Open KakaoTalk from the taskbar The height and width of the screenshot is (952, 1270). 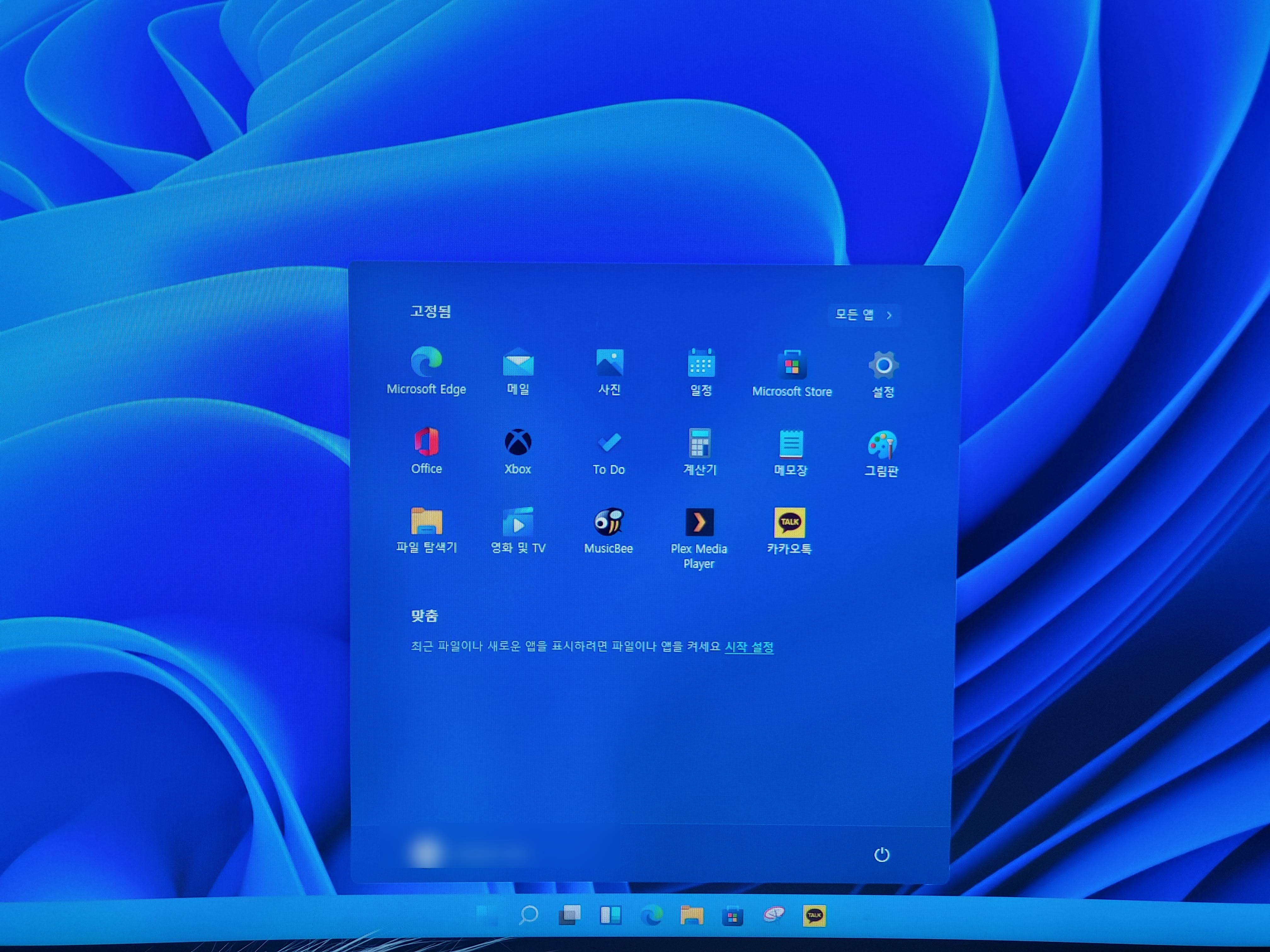click(x=814, y=916)
